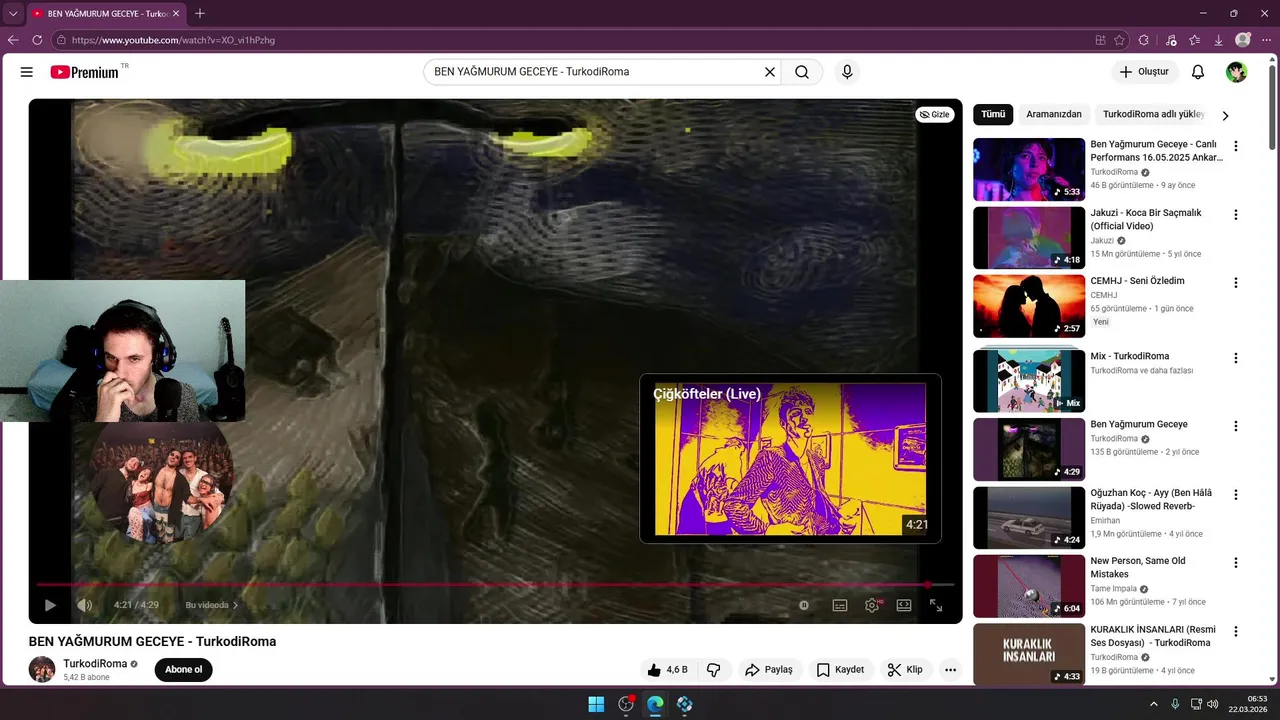Select the Tümü filter chip

(x=993, y=115)
